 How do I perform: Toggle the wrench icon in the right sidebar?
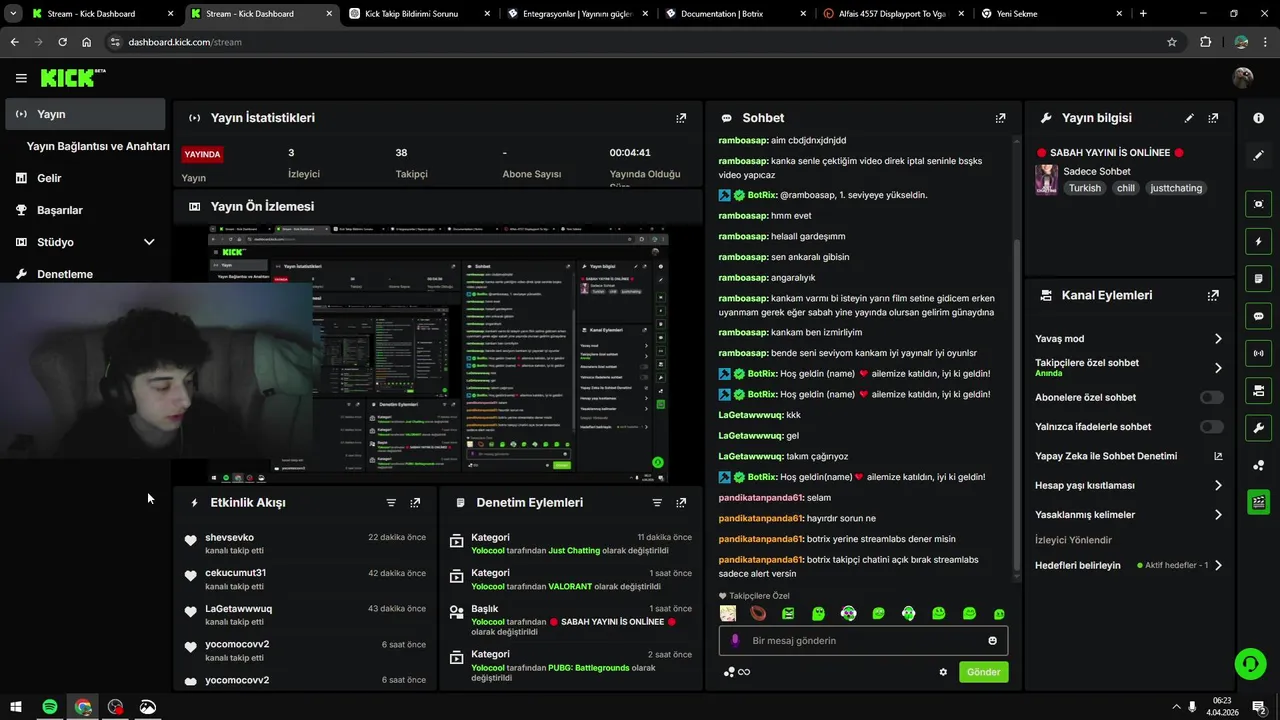coord(1258,428)
